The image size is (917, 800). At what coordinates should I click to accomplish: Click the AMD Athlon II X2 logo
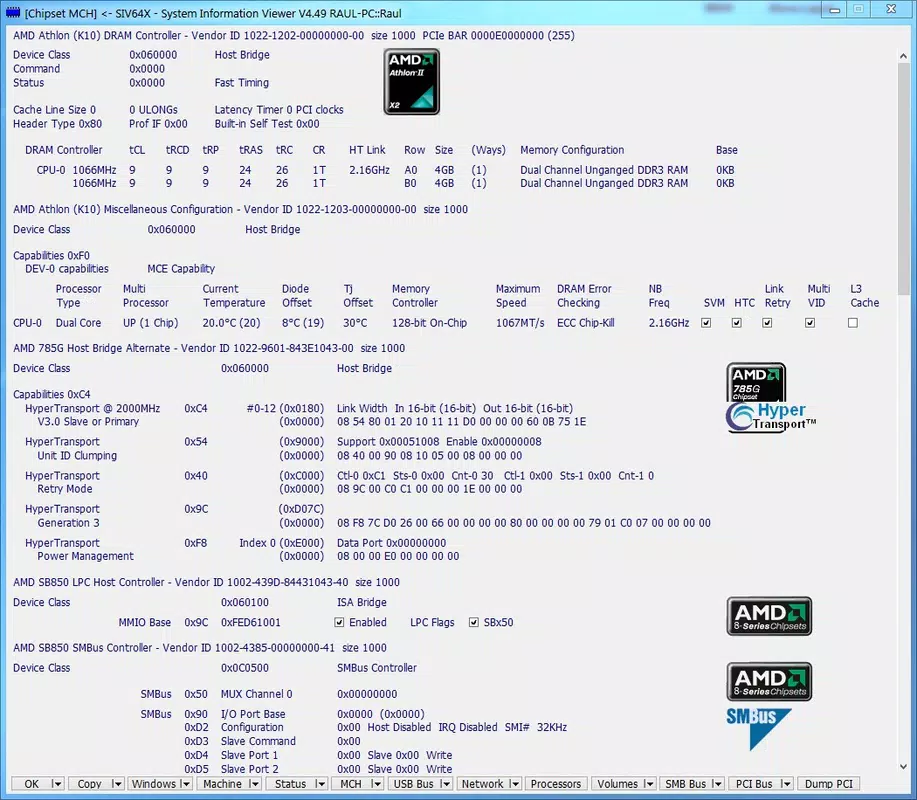[x=412, y=82]
